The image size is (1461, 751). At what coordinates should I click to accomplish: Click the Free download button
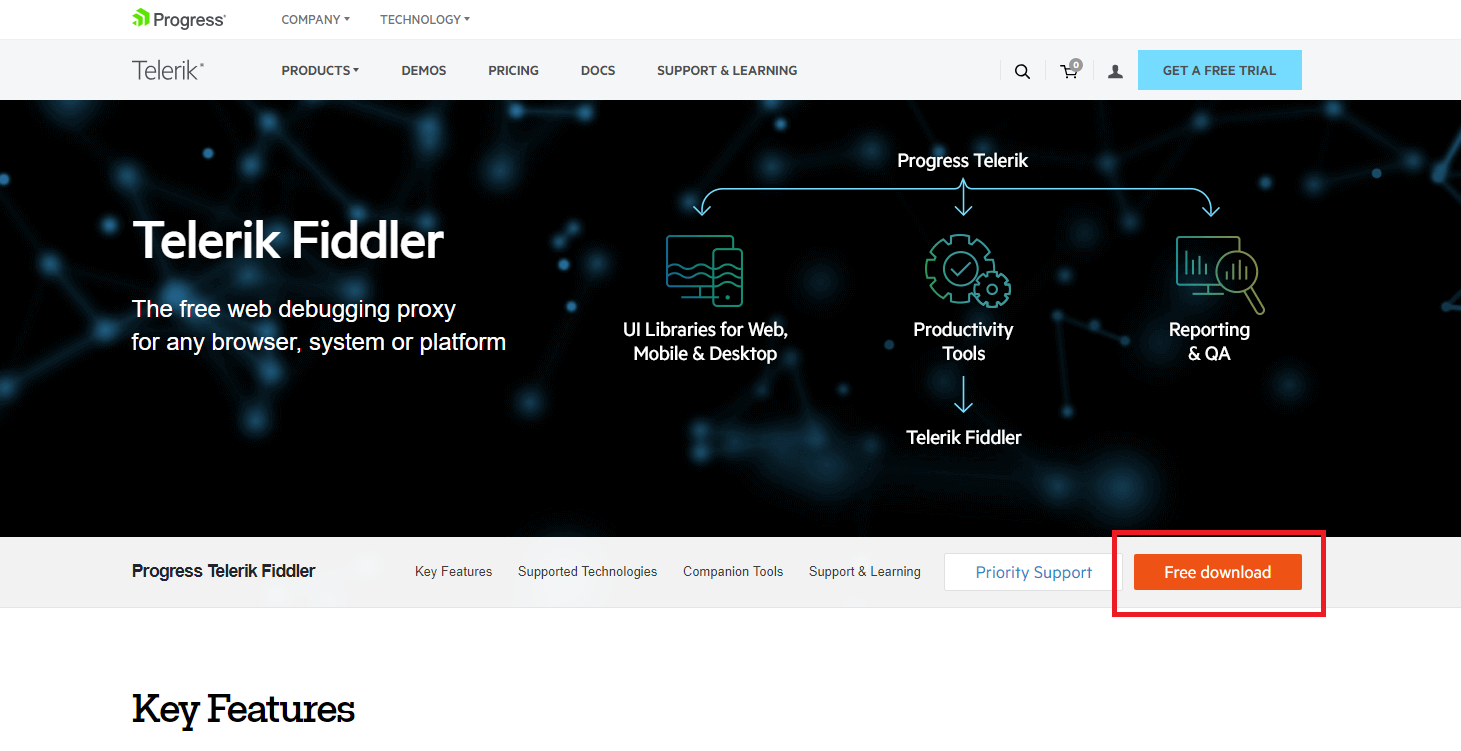tap(1218, 572)
